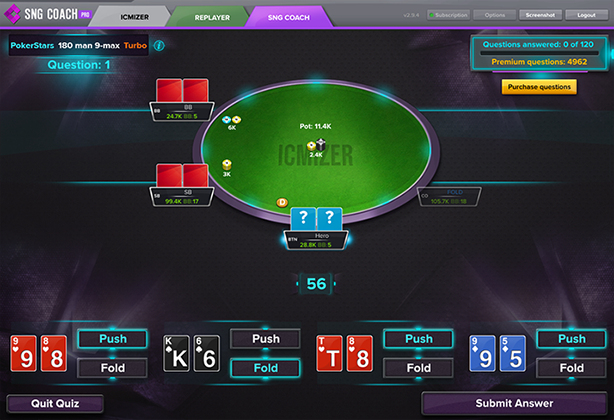Viewport: 614px width, 420px height.
Task: Click the dealer button chip on table
Action: click(x=282, y=202)
